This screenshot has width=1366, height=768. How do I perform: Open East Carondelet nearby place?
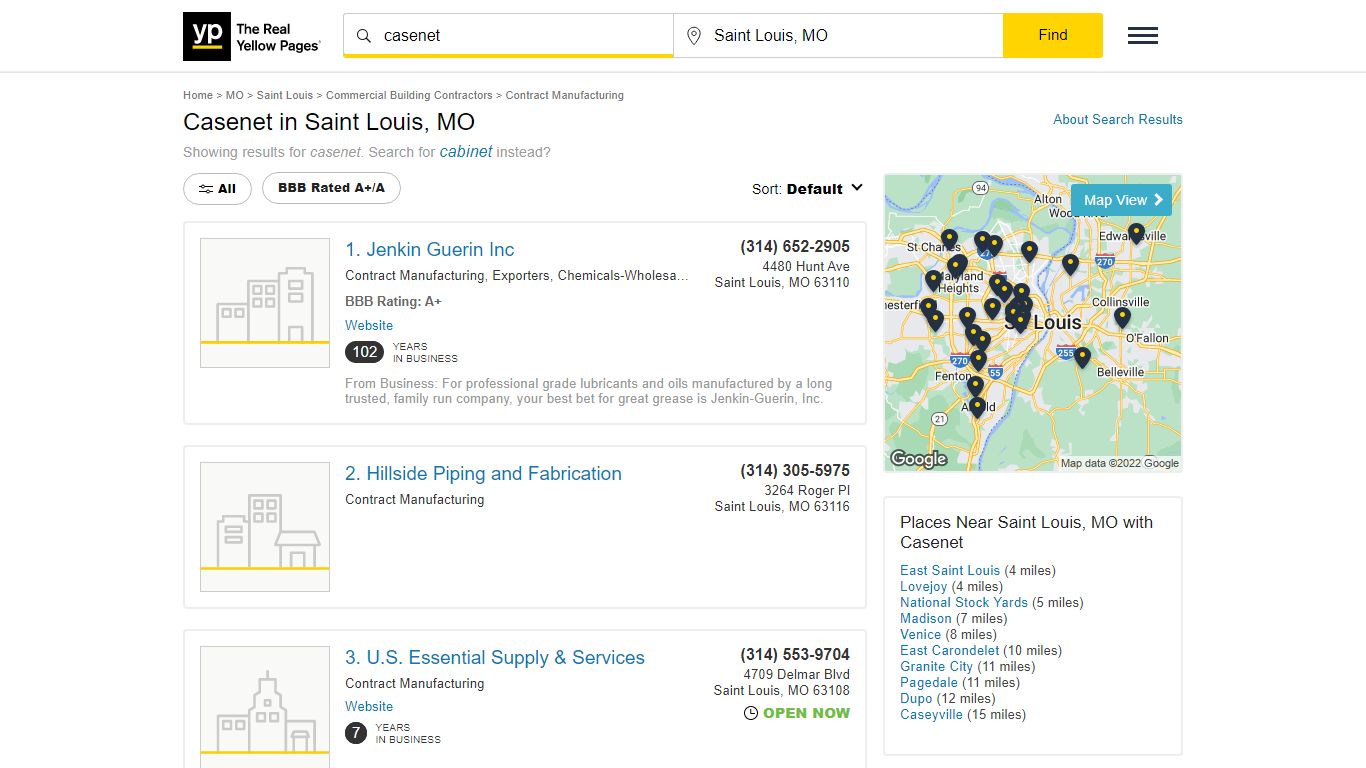coord(949,650)
